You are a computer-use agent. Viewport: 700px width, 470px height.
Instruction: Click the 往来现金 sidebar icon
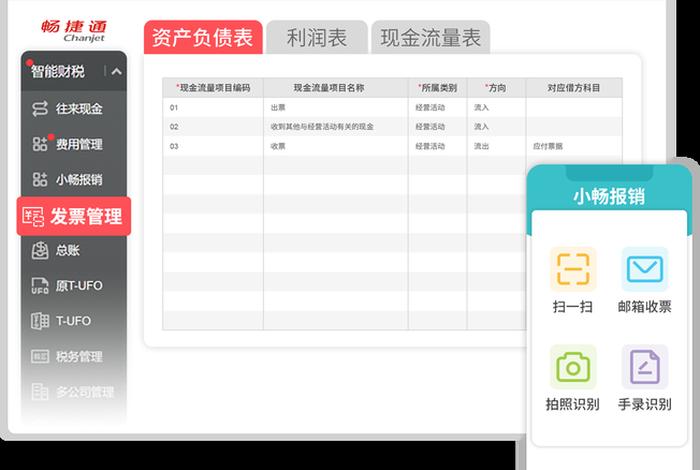40,108
